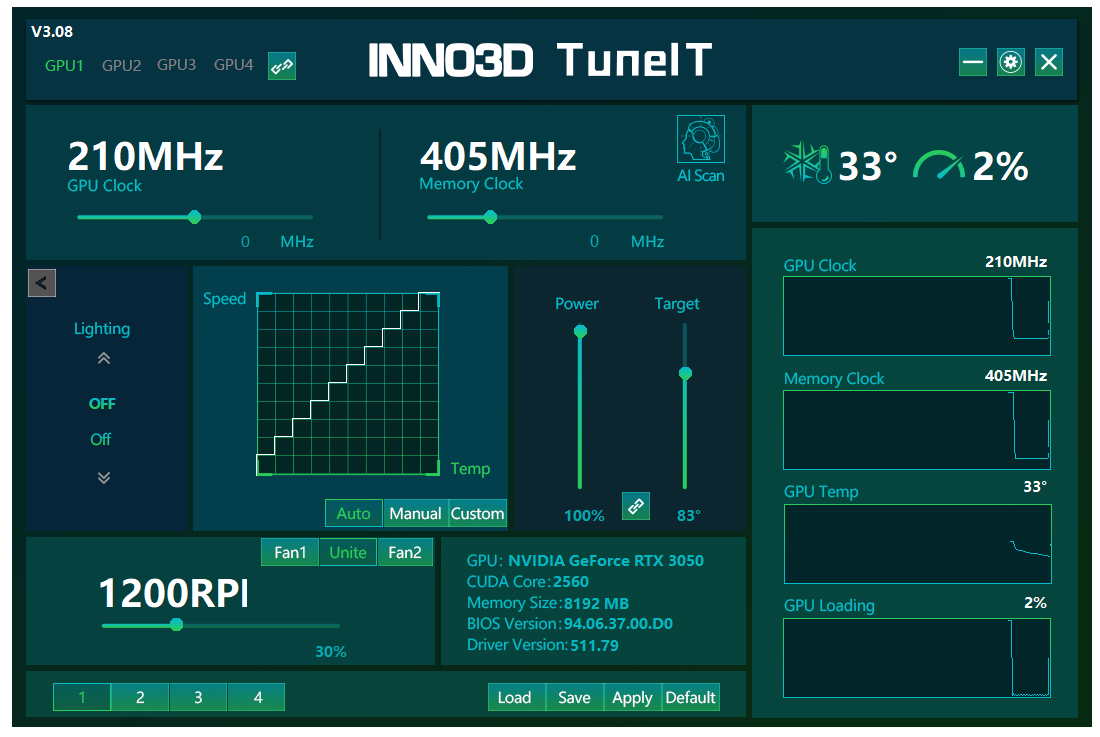Viewport: 1100px width, 737px height.
Task: Click the Lighting label
Action: point(102,329)
